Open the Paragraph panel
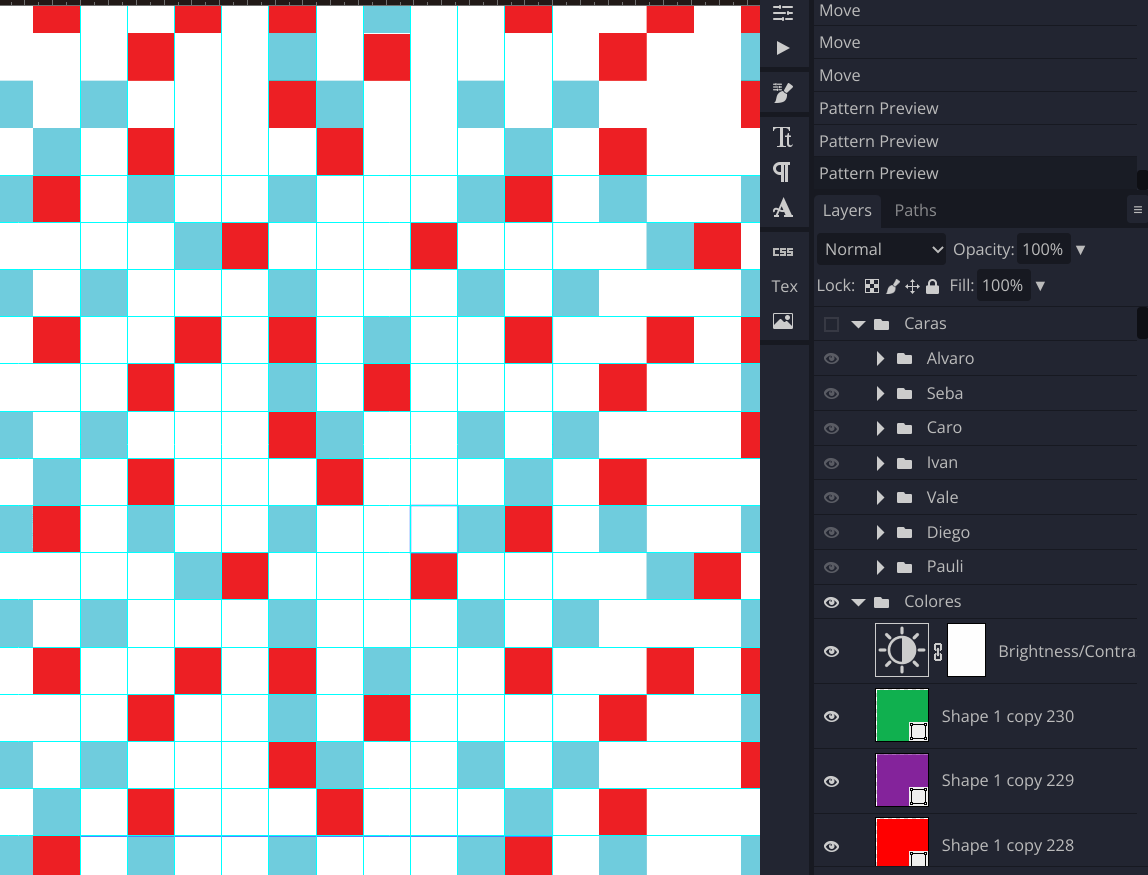 pos(783,172)
